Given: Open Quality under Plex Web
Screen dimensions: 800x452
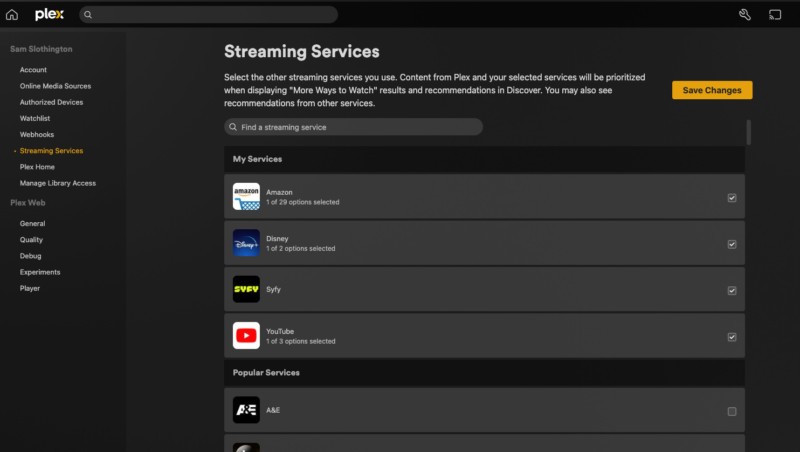Looking at the screenshot, I should (31, 240).
